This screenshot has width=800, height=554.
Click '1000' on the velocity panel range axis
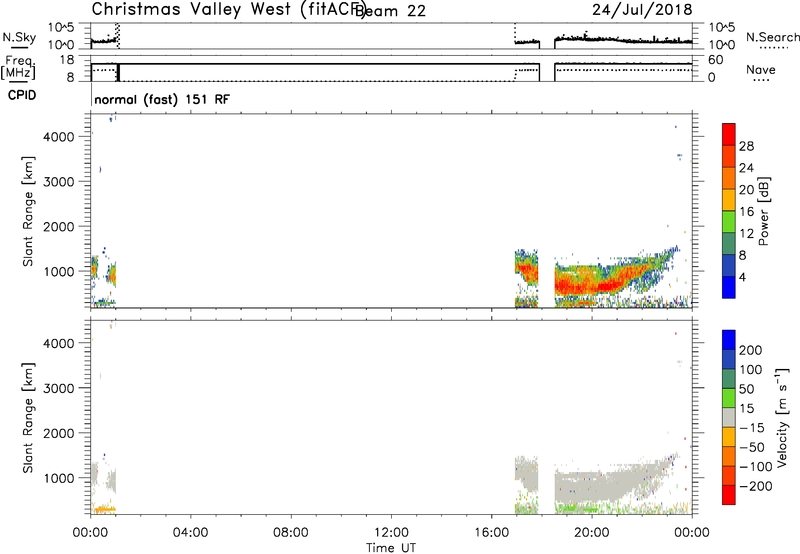(x=58, y=478)
